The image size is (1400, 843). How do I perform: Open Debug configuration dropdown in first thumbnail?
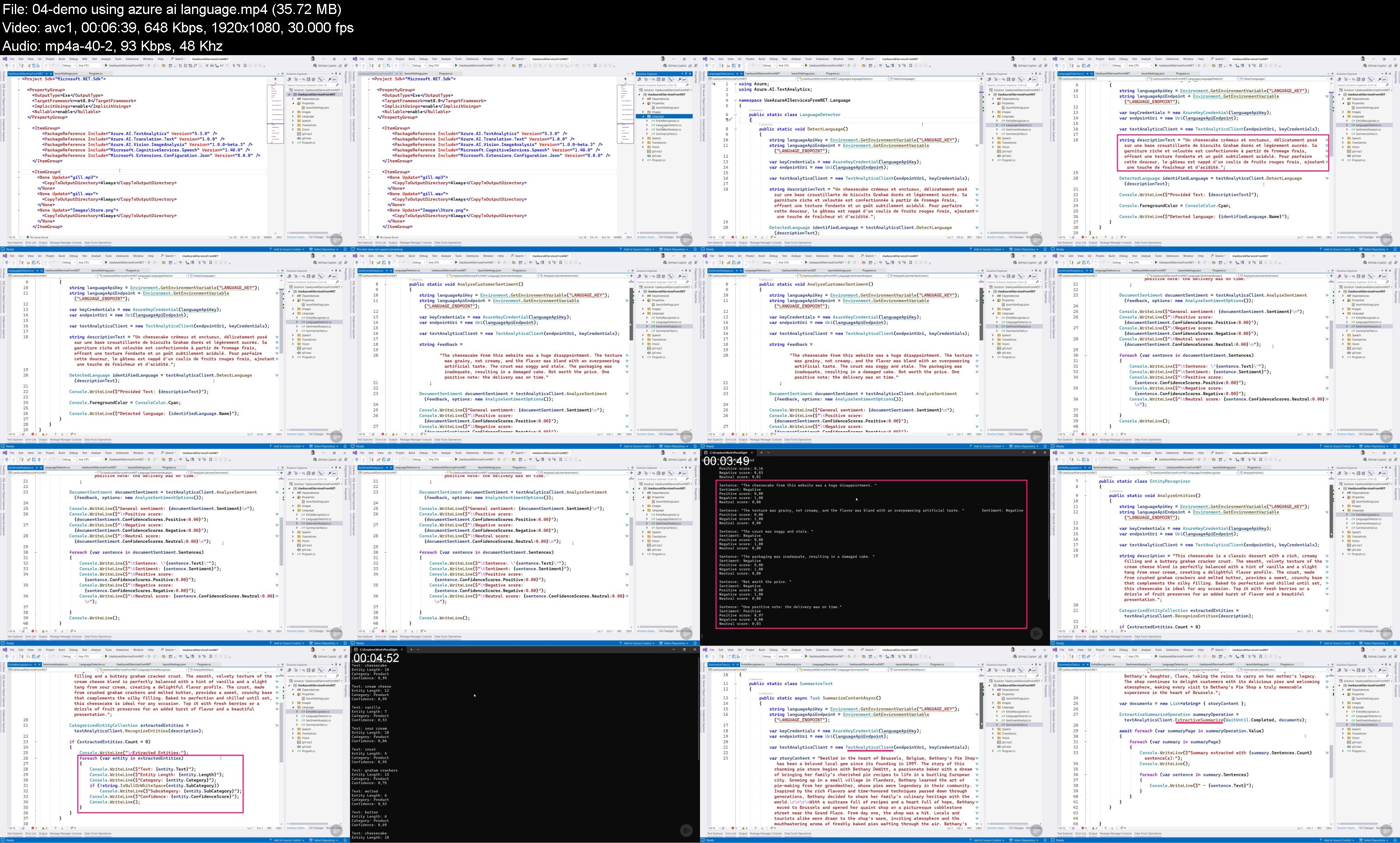click(x=69, y=65)
